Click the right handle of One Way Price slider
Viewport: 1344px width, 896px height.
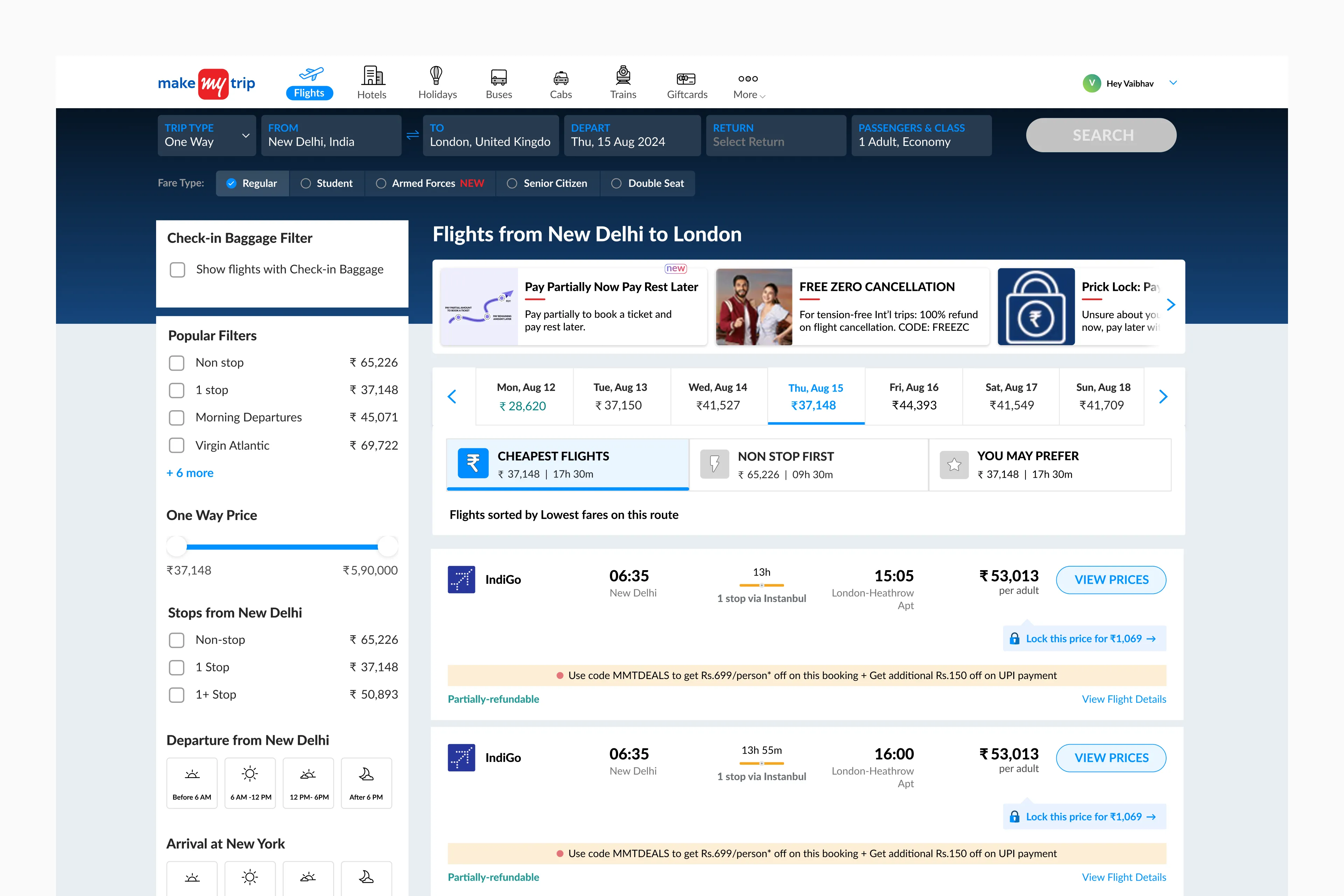[387, 546]
